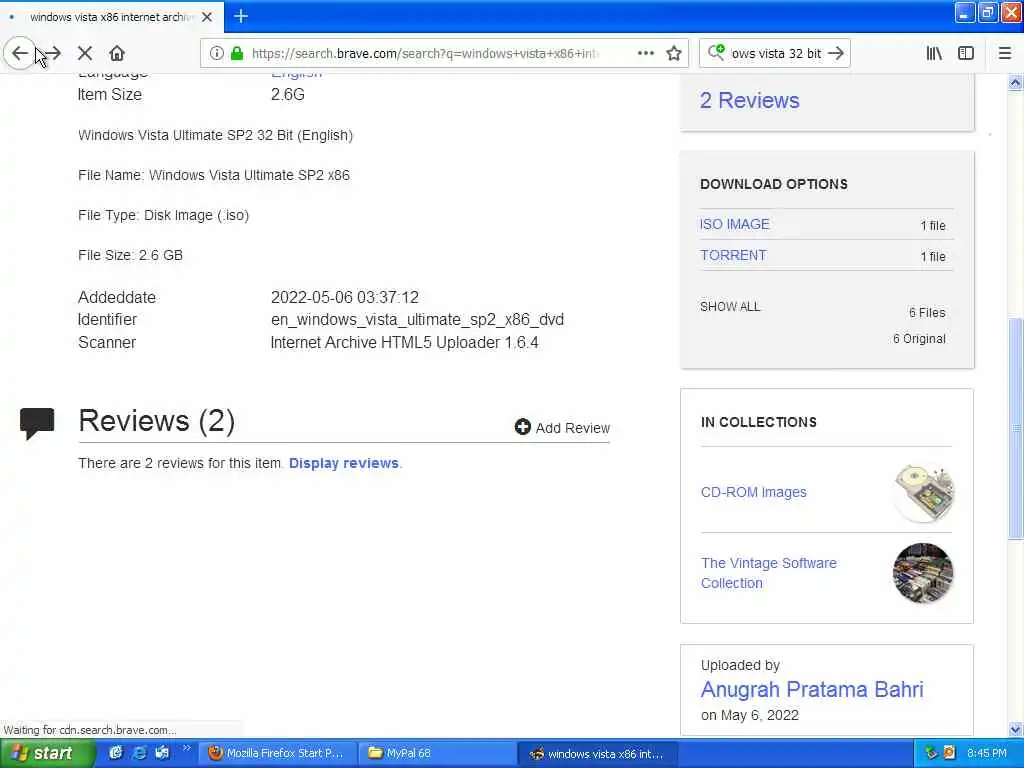Click the identifier en_windows_vista_ultimate_sp2_x86_dvd text

click(x=417, y=320)
